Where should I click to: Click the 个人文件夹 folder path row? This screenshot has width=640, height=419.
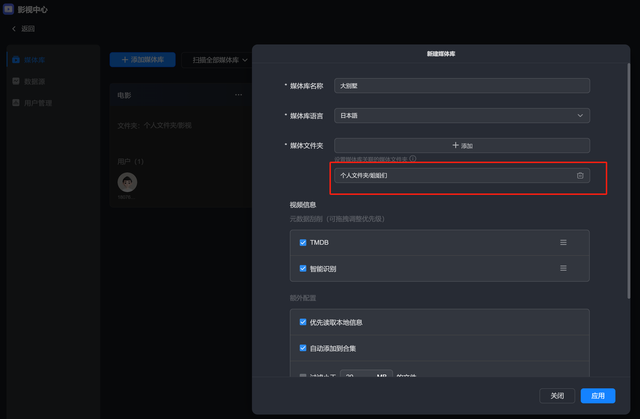[x=462, y=175]
